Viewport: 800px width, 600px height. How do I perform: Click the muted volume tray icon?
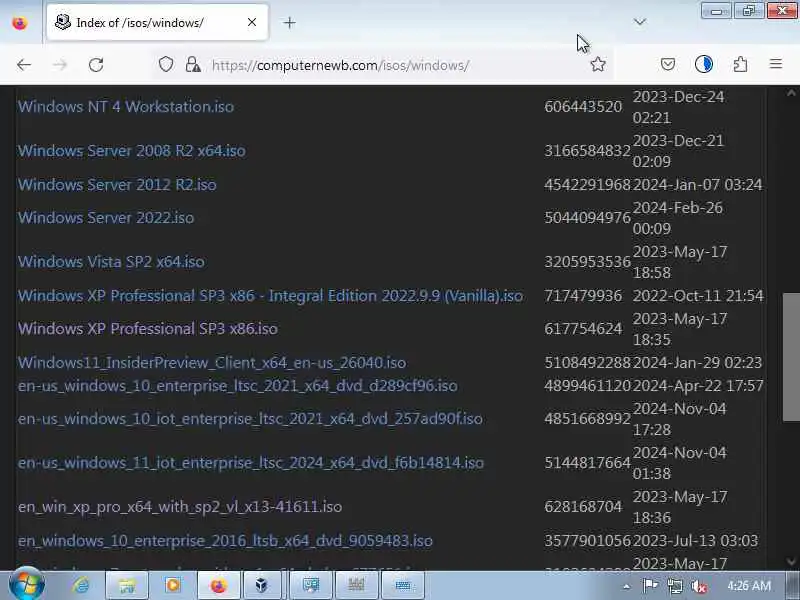click(698, 586)
